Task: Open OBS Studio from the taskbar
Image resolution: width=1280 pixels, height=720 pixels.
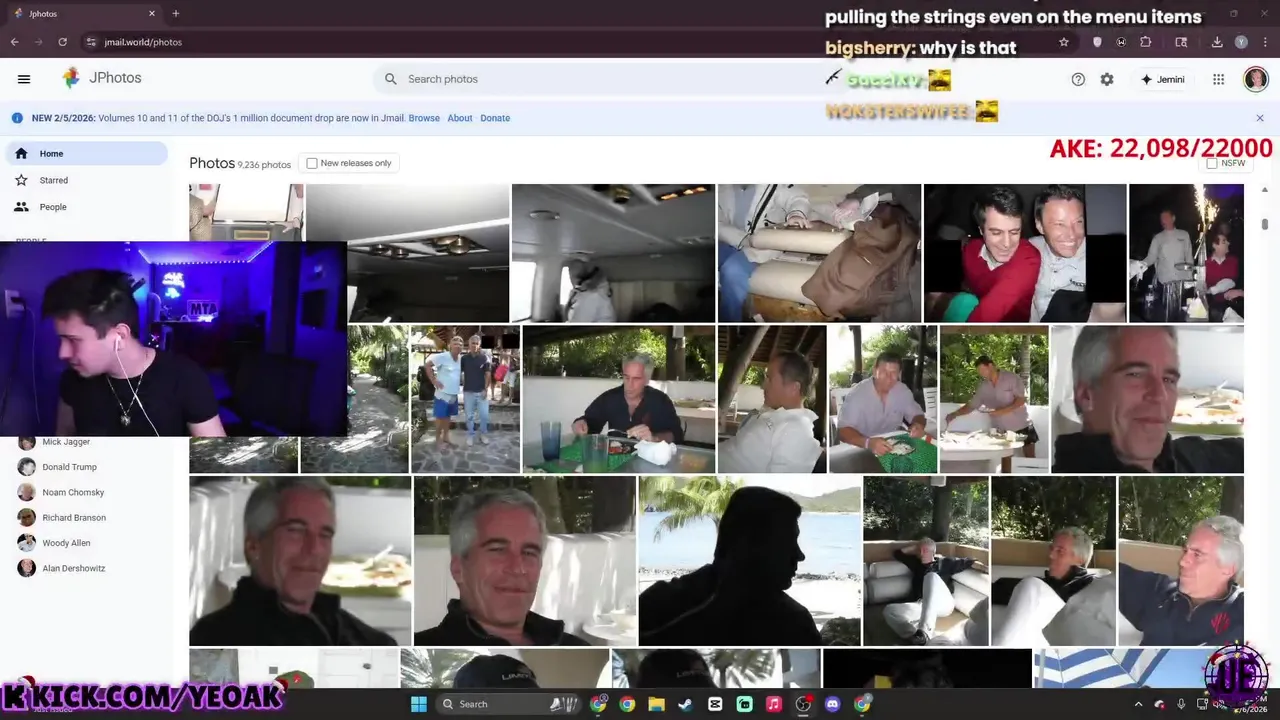Action: pos(803,704)
